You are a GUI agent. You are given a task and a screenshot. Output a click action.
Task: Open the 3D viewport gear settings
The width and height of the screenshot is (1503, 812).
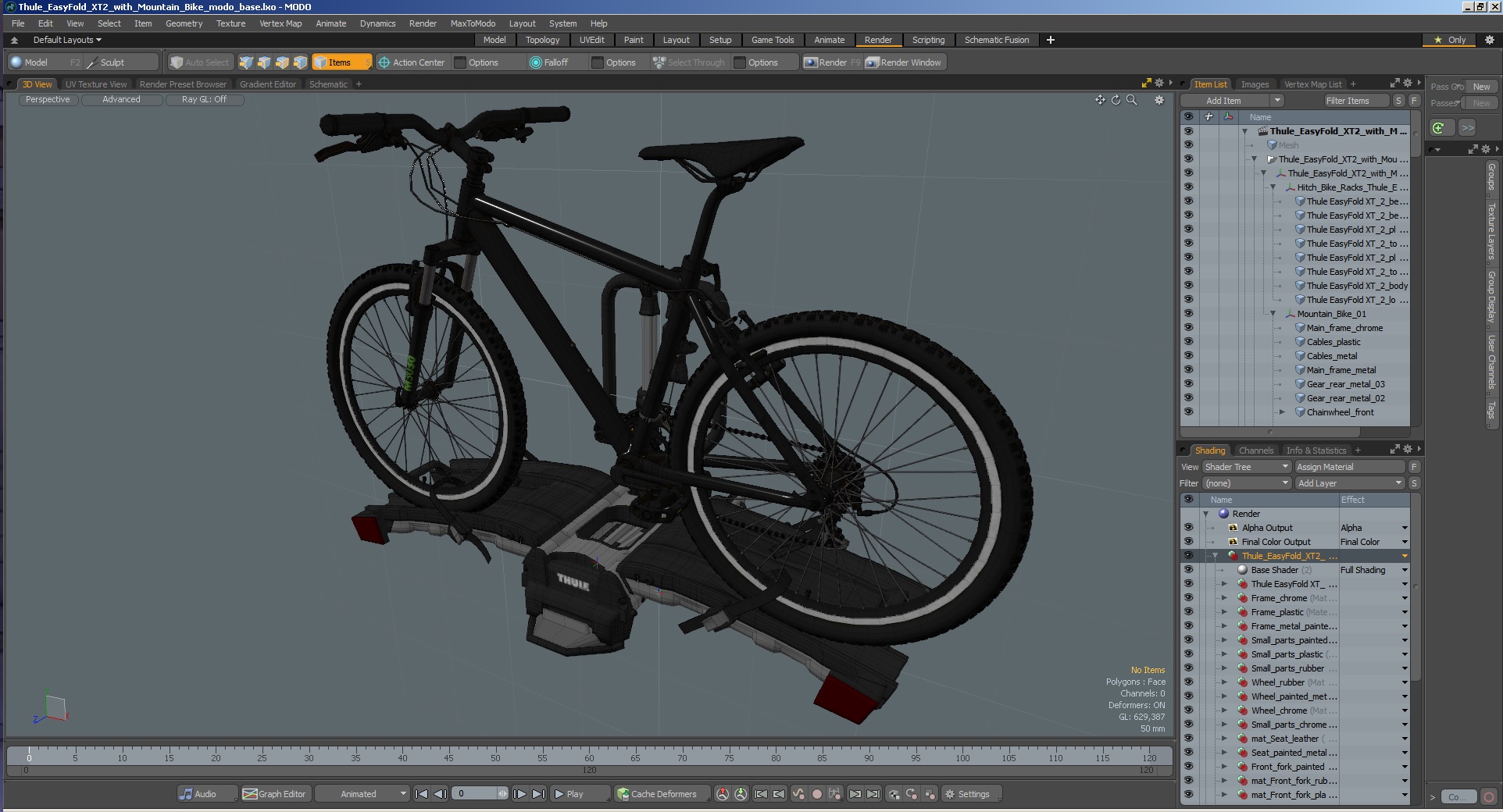tap(1159, 100)
